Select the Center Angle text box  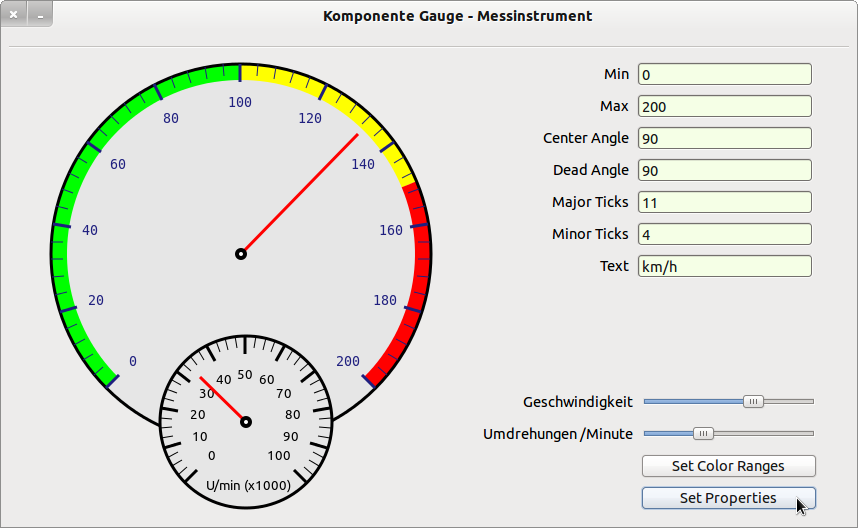(724, 138)
